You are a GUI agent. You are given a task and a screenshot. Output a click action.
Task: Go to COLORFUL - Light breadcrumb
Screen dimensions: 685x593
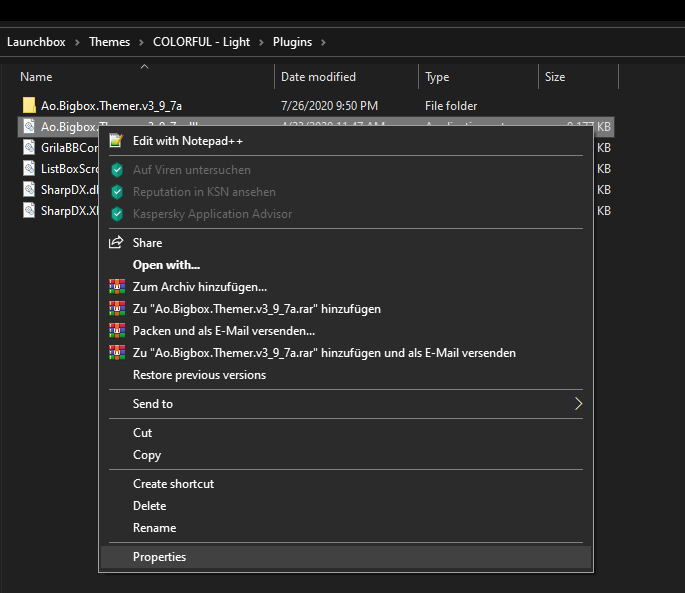[x=201, y=42]
